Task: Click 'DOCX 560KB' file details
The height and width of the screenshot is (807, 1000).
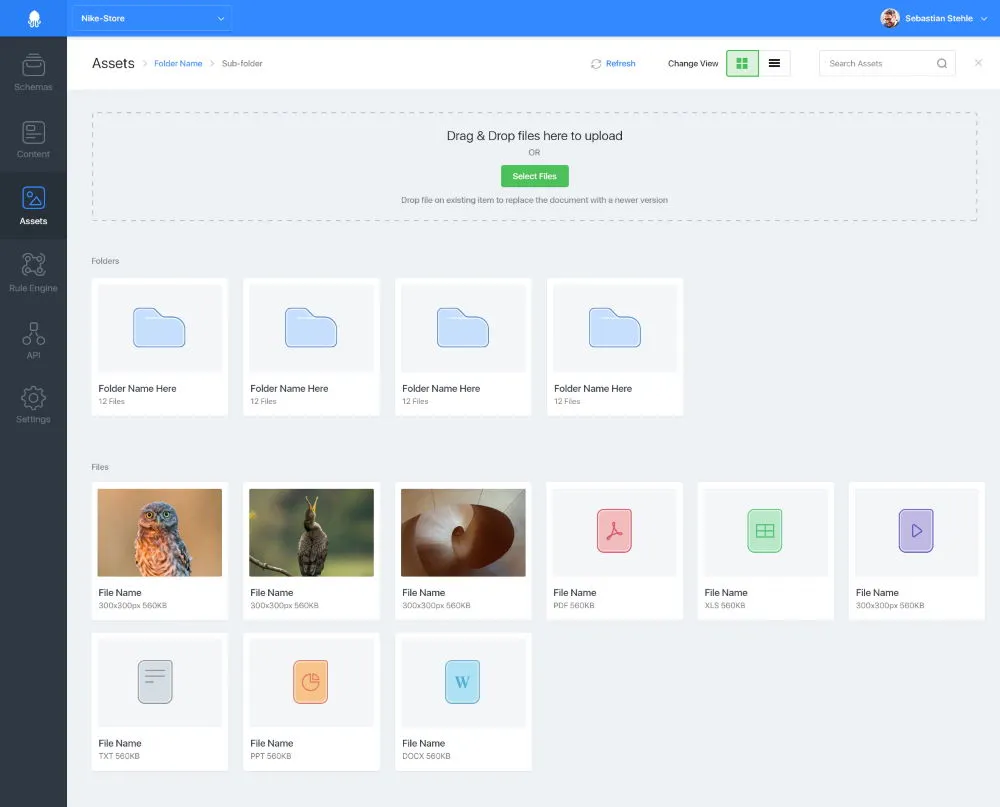Action: pyautogui.click(x=426, y=756)
